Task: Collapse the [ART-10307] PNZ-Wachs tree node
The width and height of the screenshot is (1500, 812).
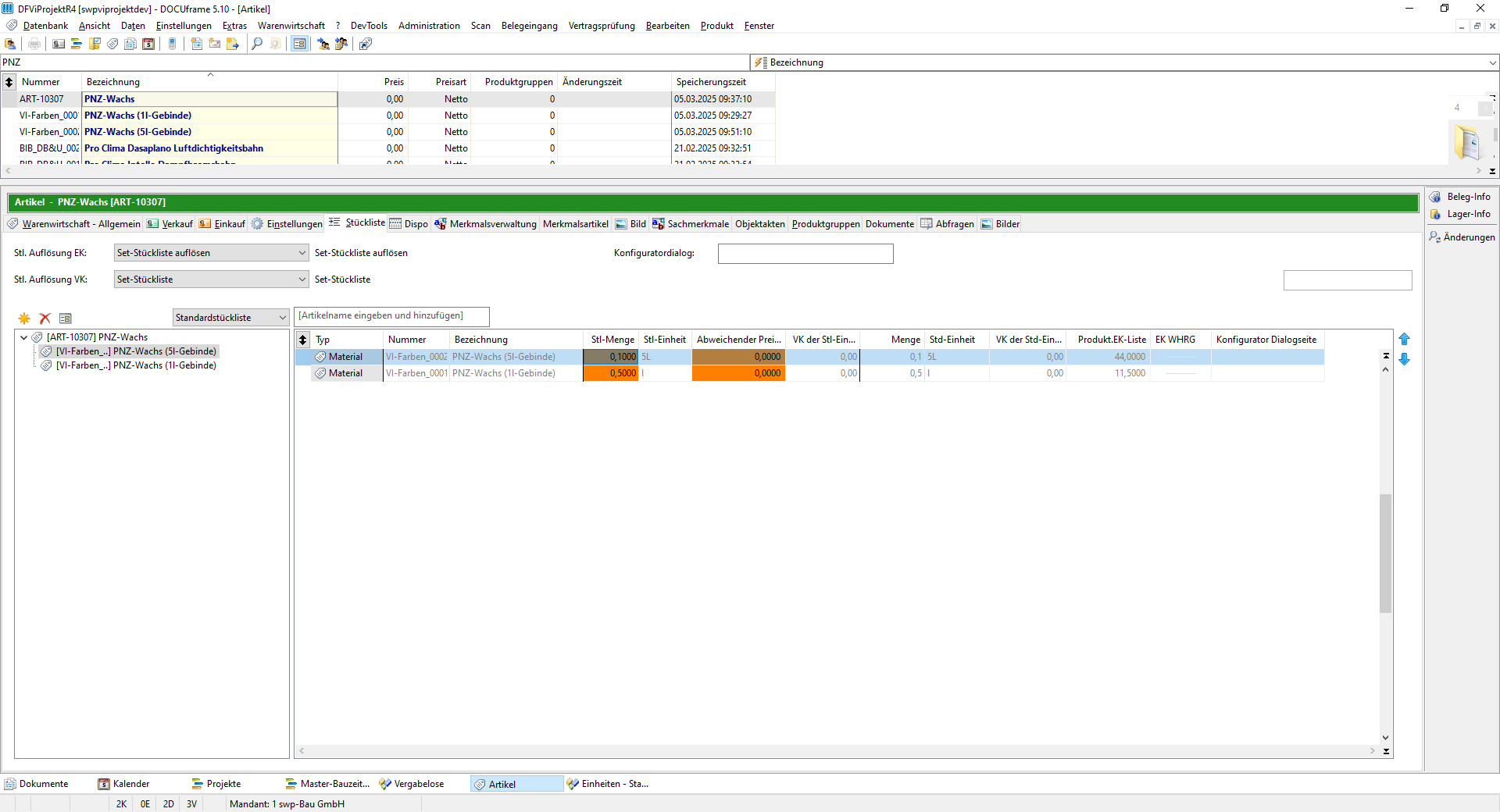Action: (x=23, y=337)
